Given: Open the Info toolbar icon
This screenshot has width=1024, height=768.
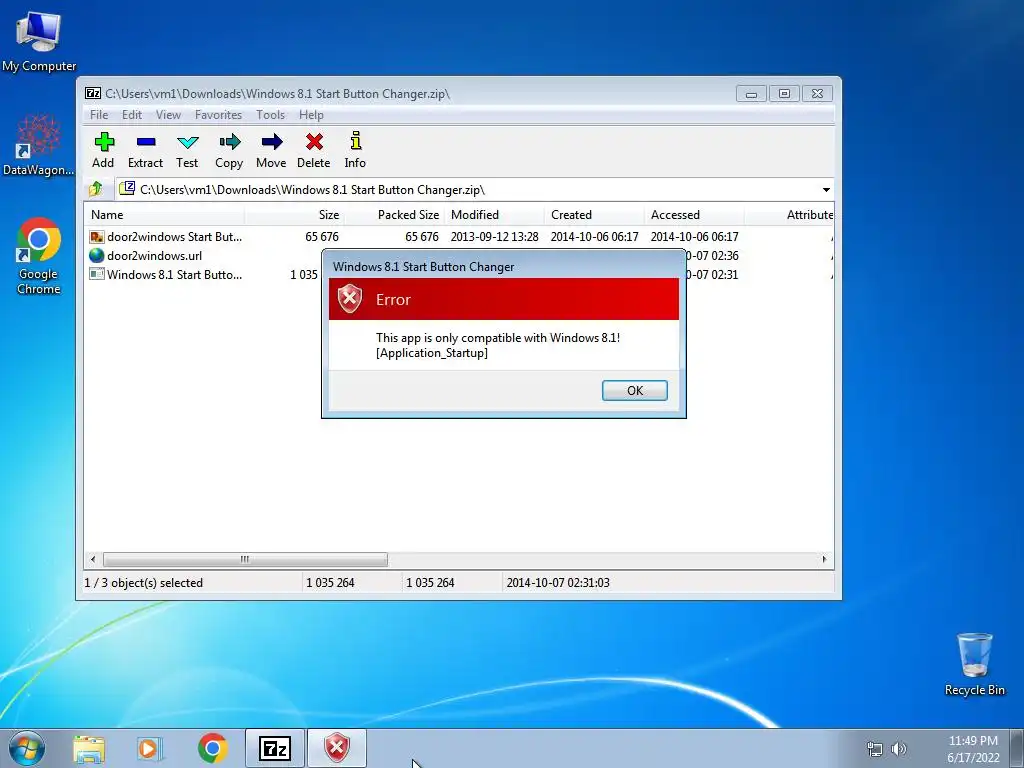Looking at the screenshot, I should 355,150.
